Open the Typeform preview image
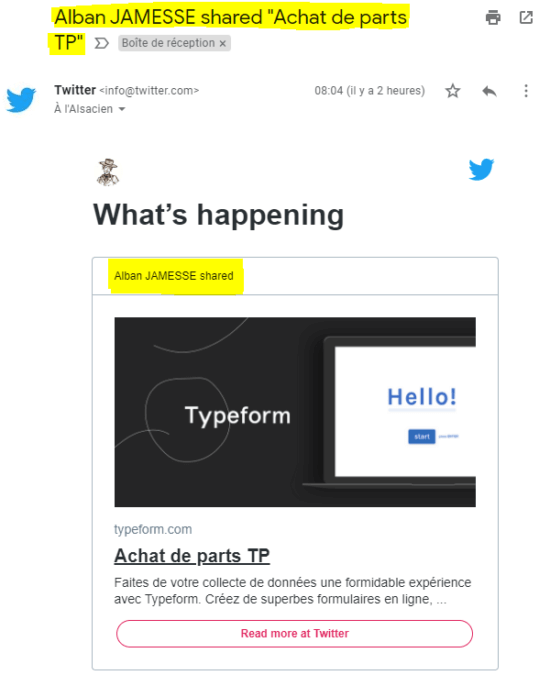 pyautogui.click(x=295, y=412)
